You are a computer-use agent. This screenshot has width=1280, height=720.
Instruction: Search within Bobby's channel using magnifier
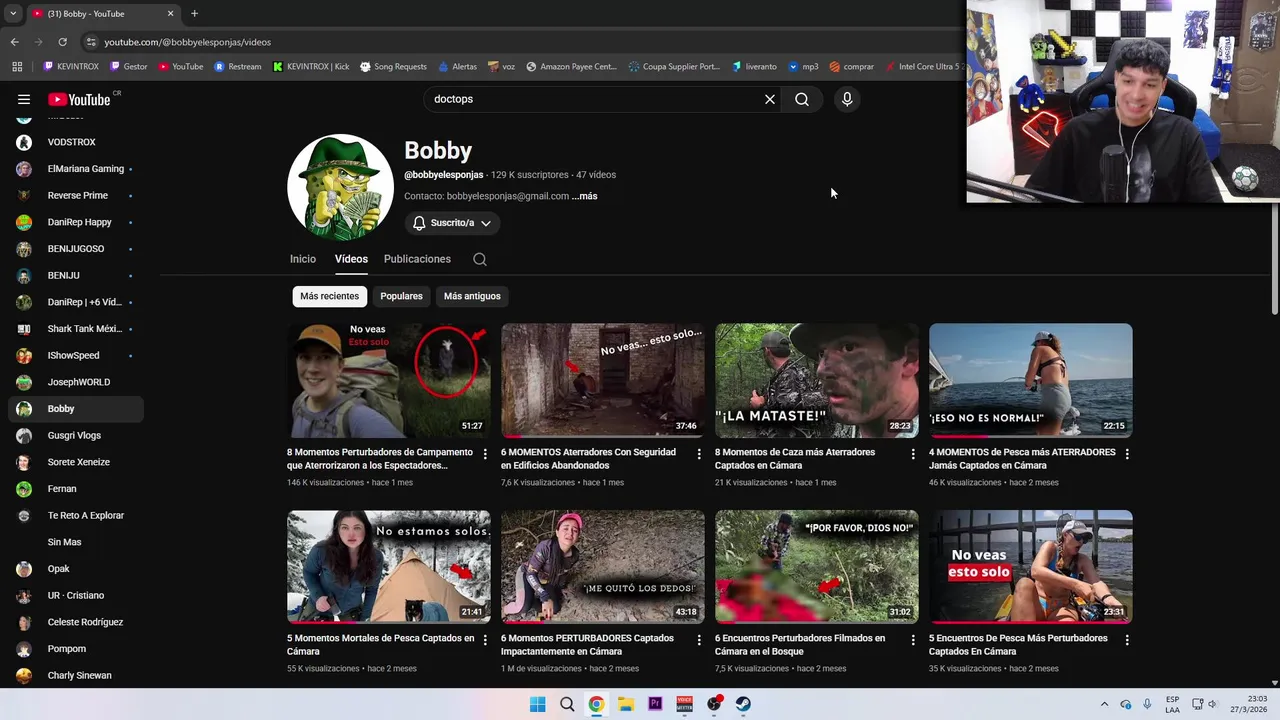480,259
